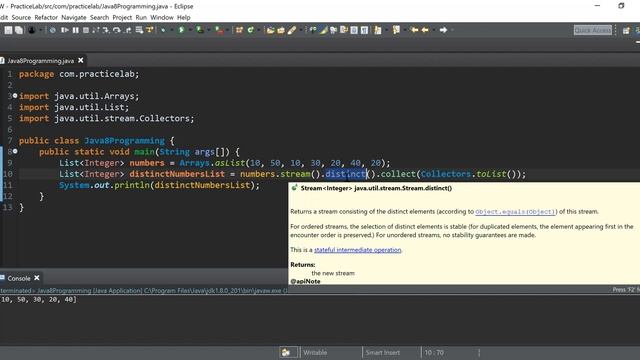Click the Step Return icon

click(x=128, y=30)
